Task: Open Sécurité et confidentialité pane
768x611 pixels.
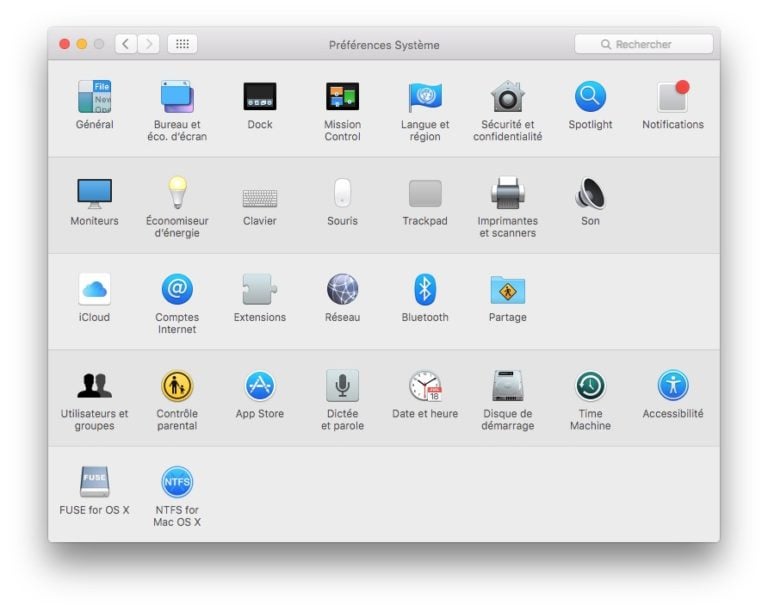Action: point(507,97)
